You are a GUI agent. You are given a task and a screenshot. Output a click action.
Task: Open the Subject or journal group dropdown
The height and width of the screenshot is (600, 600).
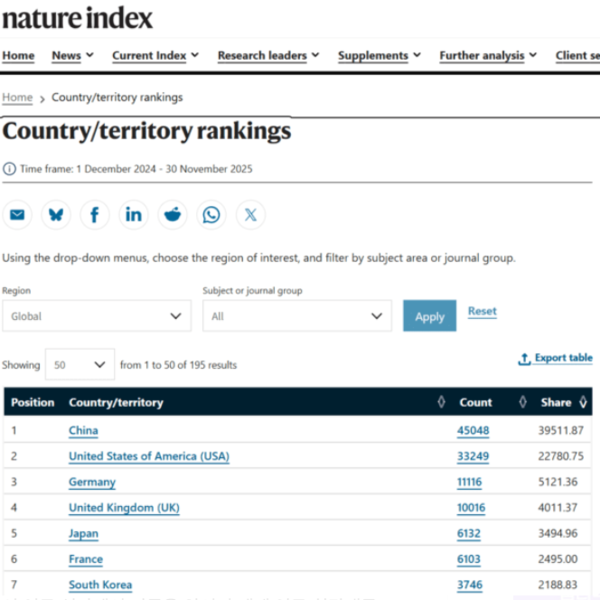tap(297, 316)
